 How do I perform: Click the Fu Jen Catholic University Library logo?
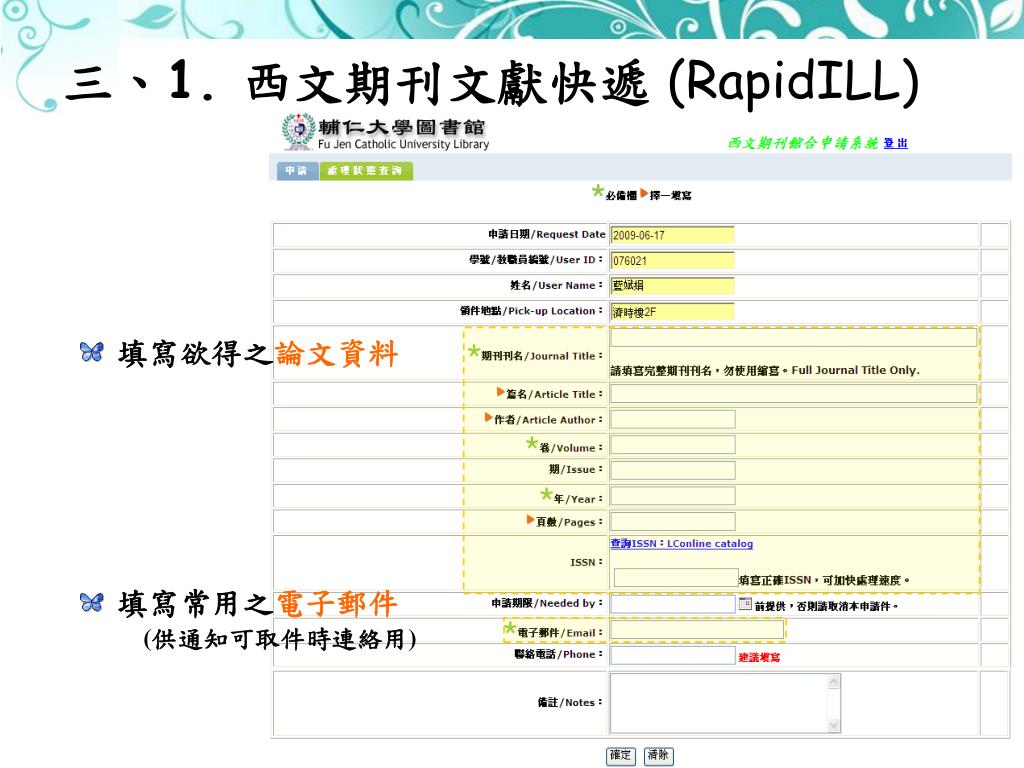coord(385,133)
